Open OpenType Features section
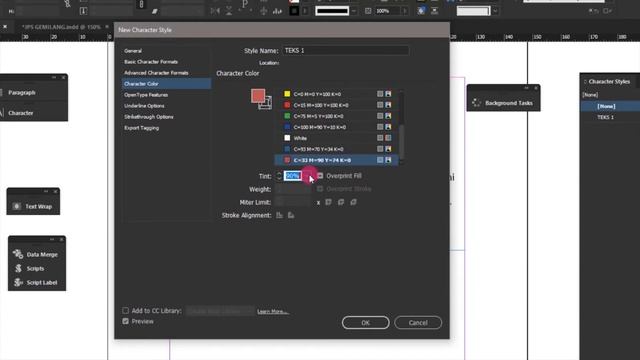This screenshot has height=360, width=640. tap(146, 95)
